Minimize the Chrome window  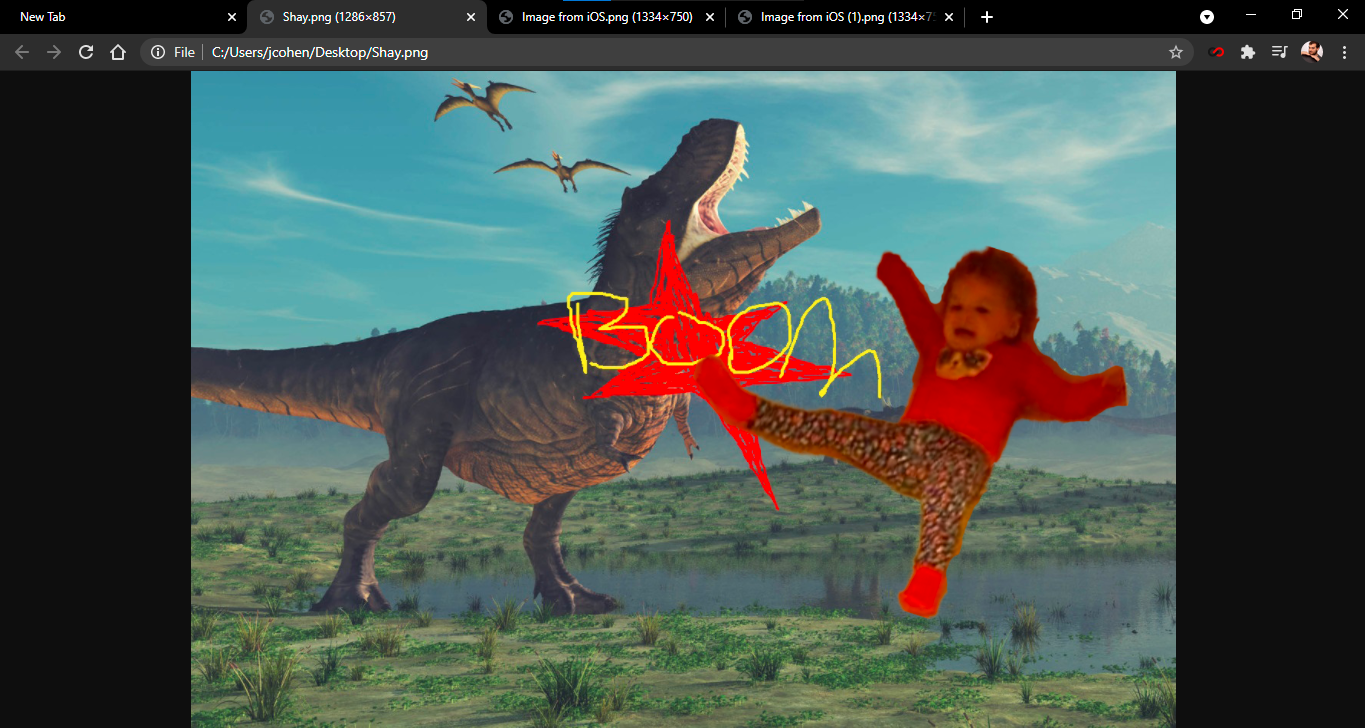point(1251,15)
